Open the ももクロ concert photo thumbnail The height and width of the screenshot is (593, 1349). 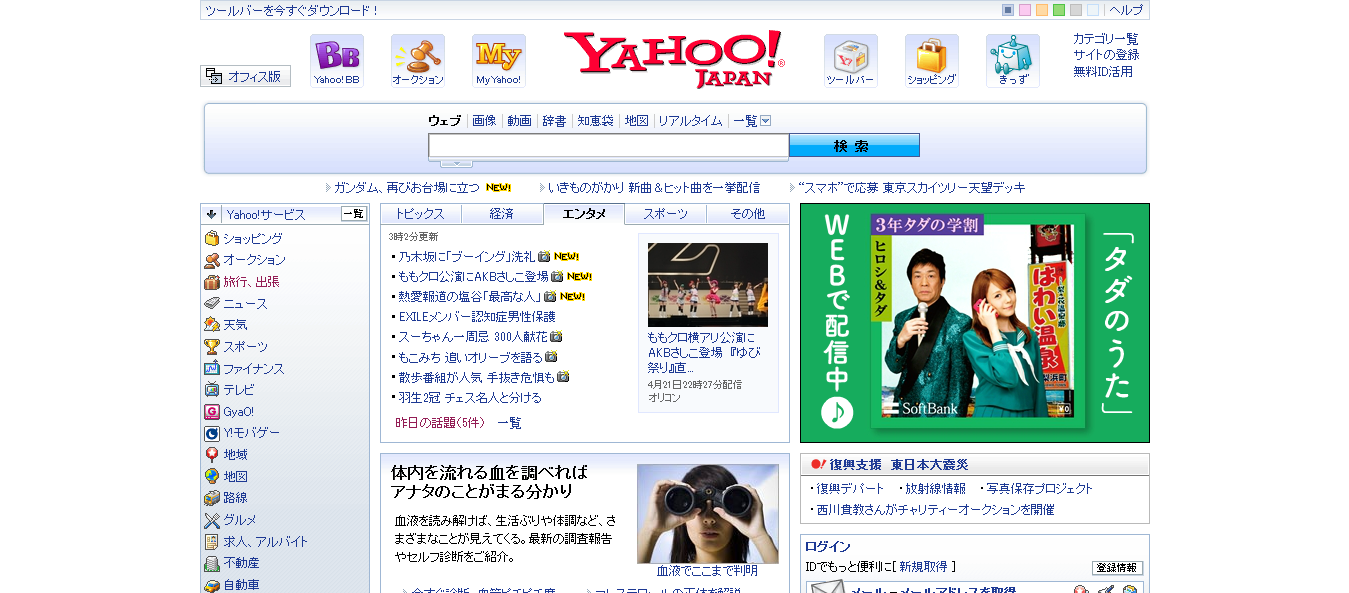pos(708,285)
